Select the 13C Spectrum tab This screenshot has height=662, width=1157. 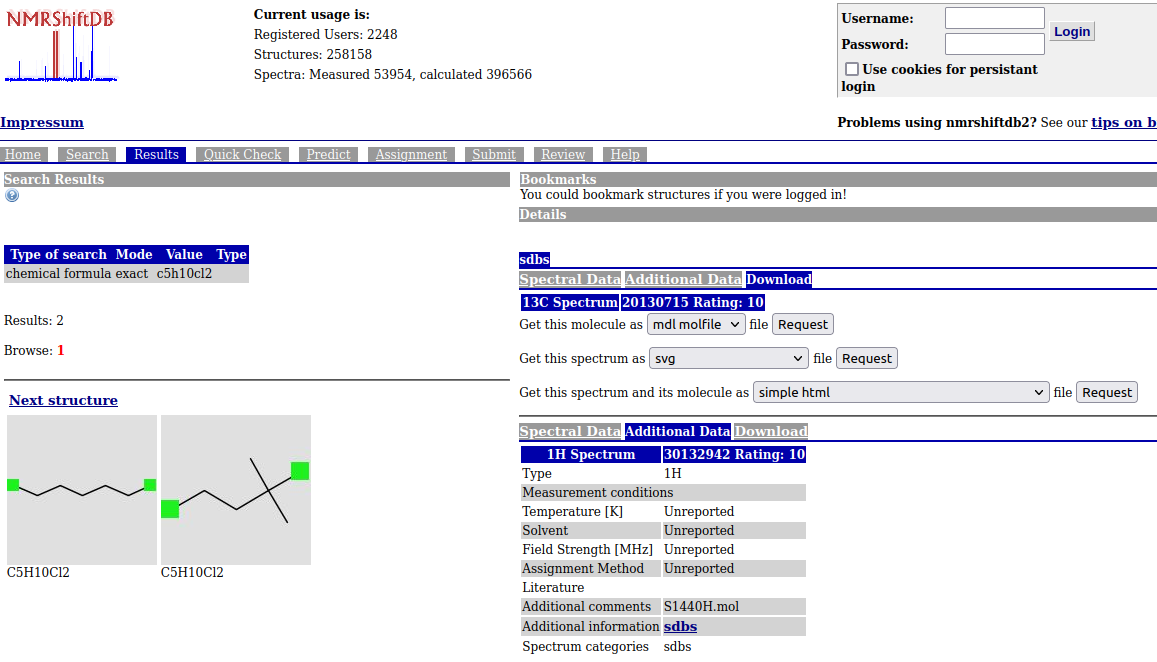point(569,302)
